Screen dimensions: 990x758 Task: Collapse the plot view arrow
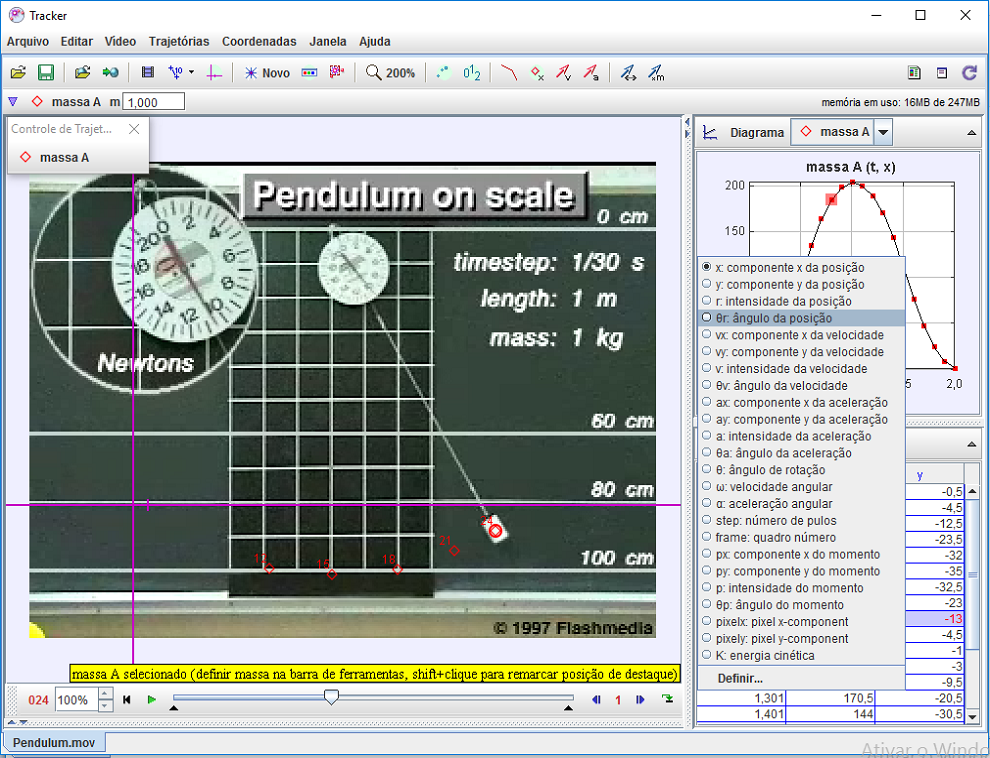(971, 133)
